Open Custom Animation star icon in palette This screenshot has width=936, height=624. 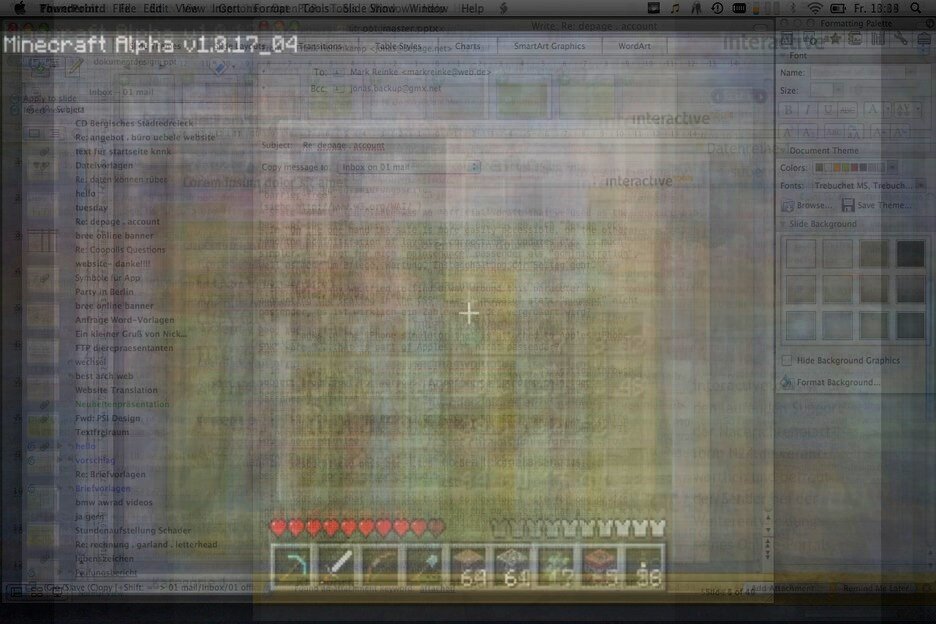(x=834, y=39)
